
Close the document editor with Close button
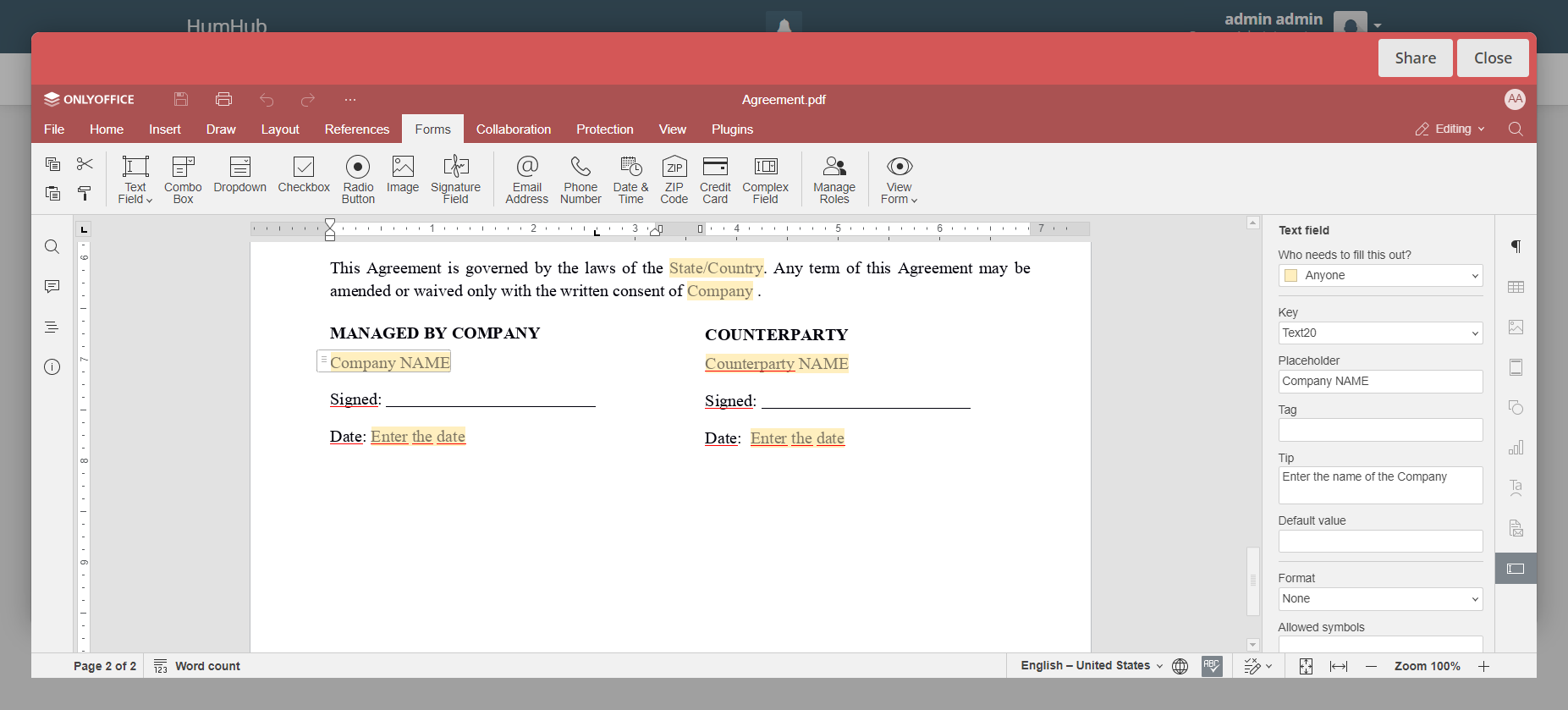[1493, 58]
